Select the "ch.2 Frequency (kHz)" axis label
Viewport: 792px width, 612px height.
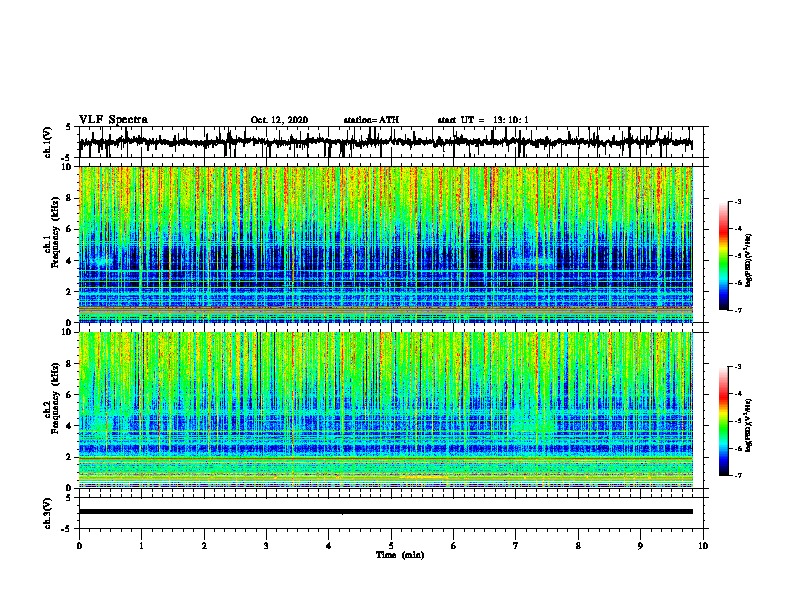click(x=51, y=398)
